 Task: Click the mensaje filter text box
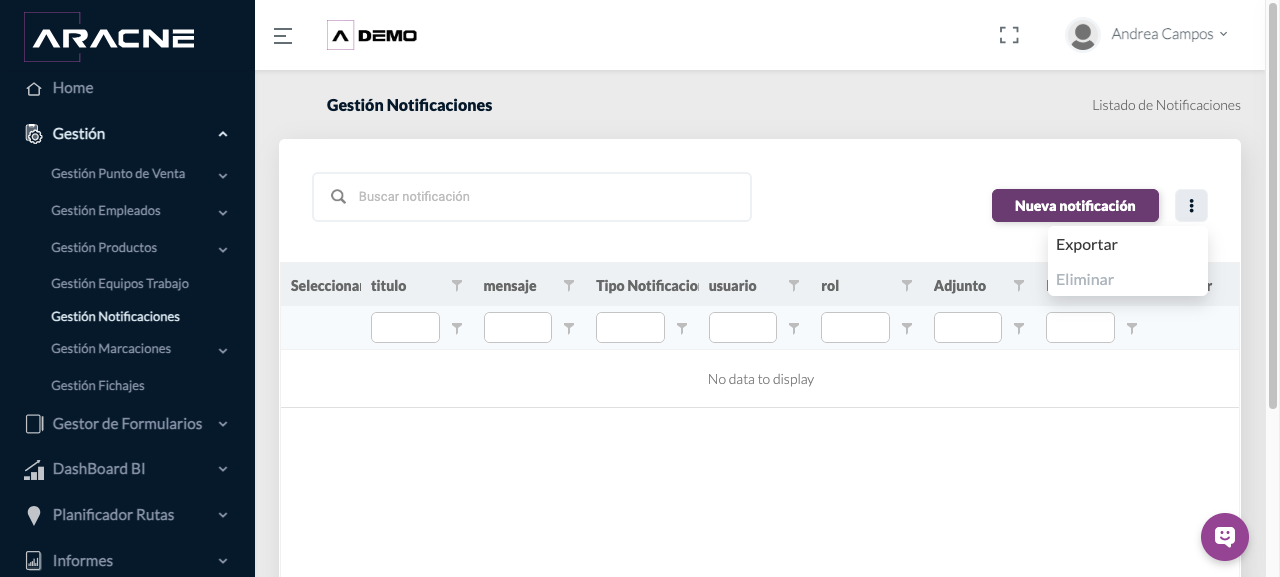[x=518, y=328]
